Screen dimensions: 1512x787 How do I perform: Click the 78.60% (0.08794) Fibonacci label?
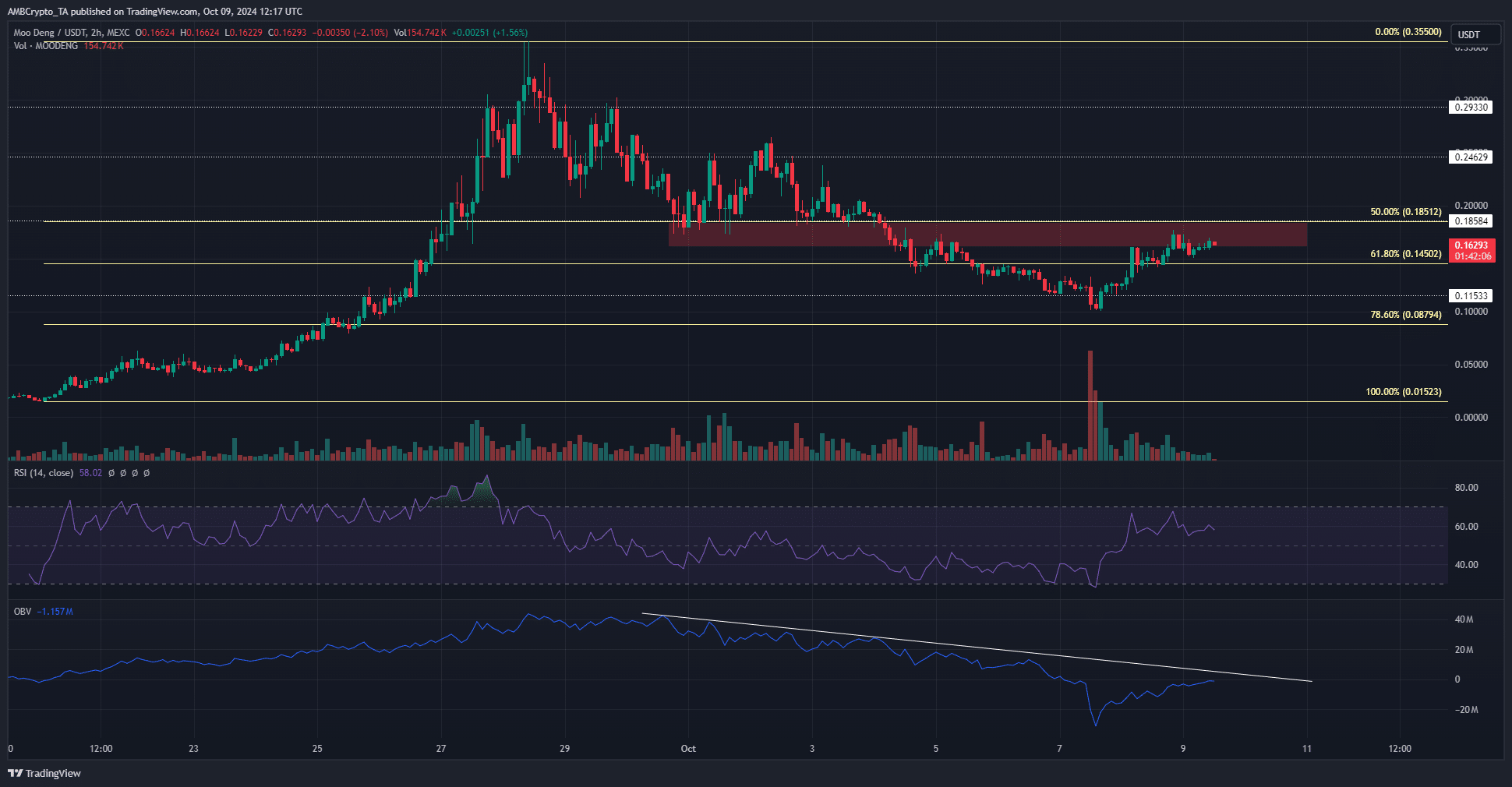pos(1406,315)
